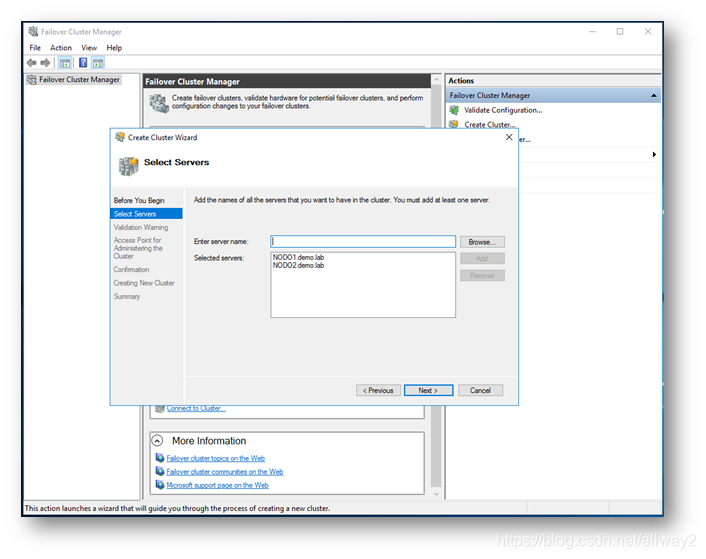
Task: Click Confirmation wizard step
Action: 131,270
